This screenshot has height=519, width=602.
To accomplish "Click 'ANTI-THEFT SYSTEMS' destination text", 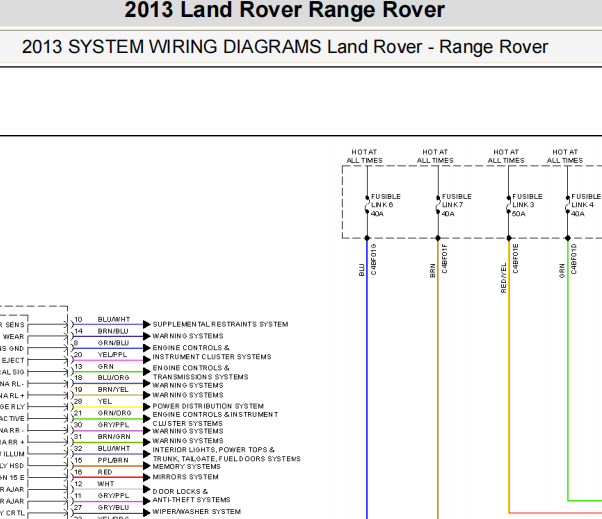I will click(191, 500).
